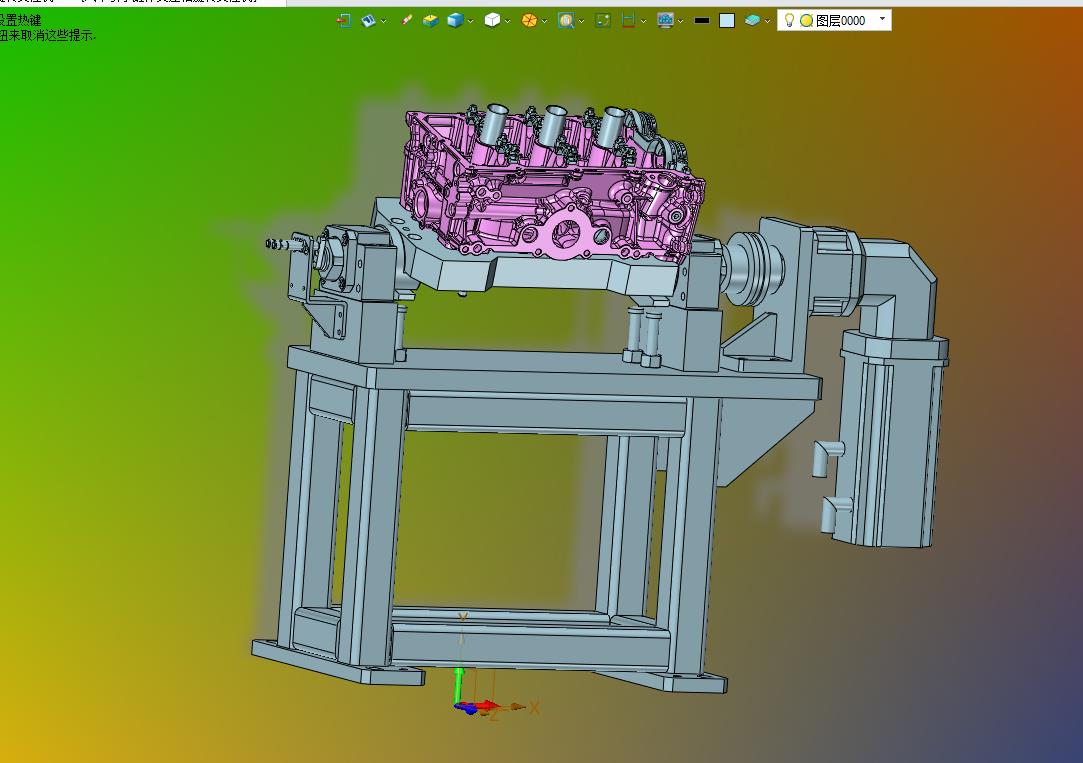Expand the dropdown next to orange sphere
1083x763 pixels.
point(544,21)
